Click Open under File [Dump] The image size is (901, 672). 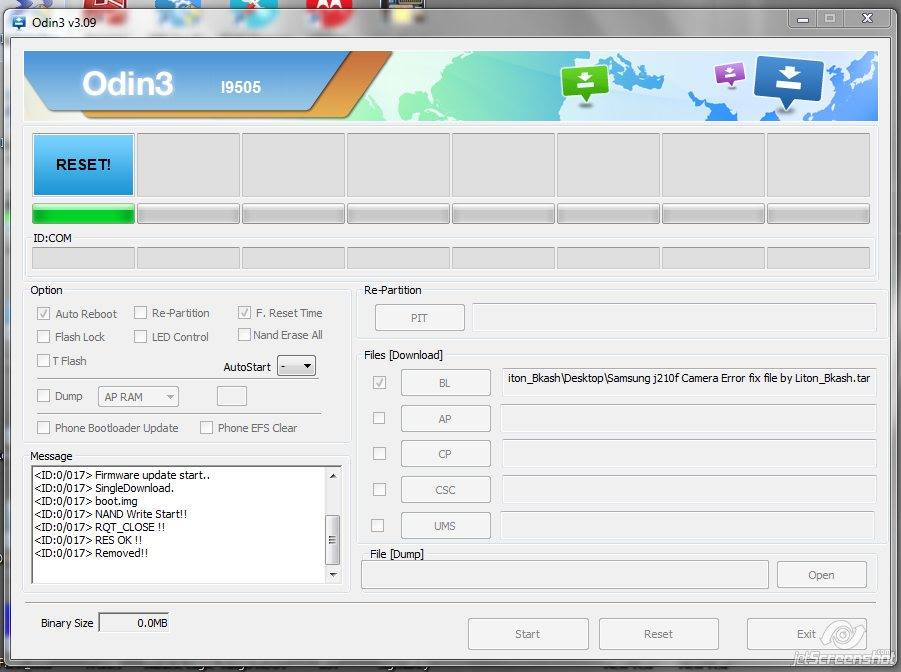(x=821, y=574)
